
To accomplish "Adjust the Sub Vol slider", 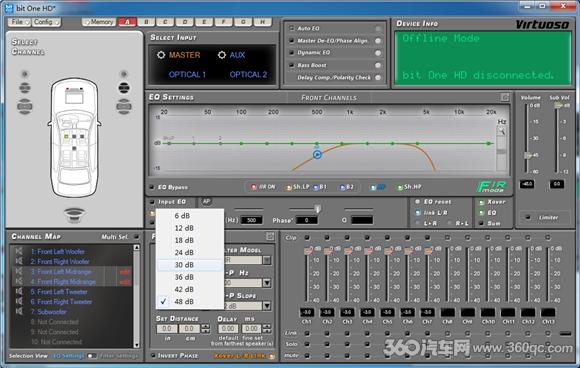I will pos(557,105).
